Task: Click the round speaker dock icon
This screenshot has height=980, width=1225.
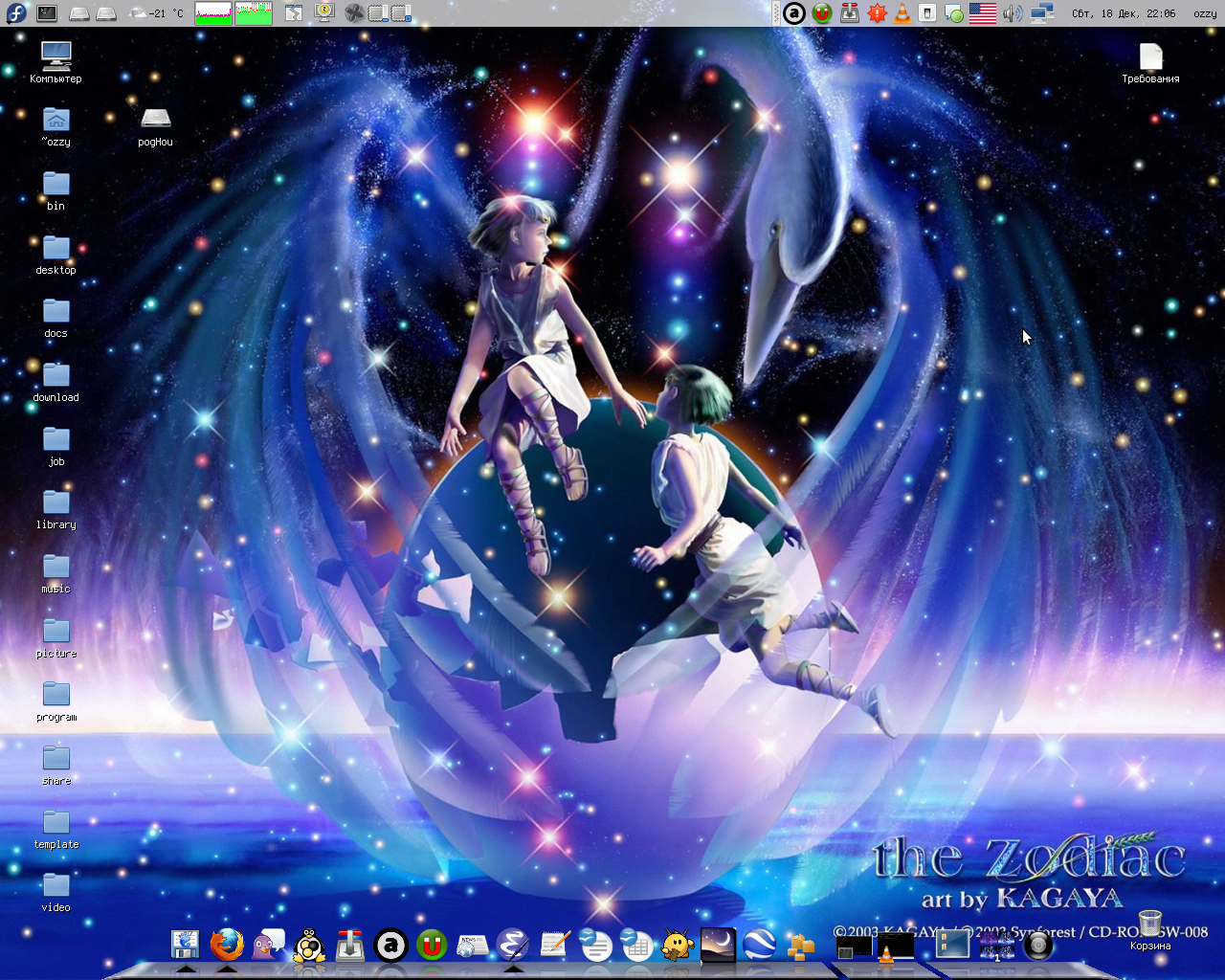Action: pos(1037,946)
